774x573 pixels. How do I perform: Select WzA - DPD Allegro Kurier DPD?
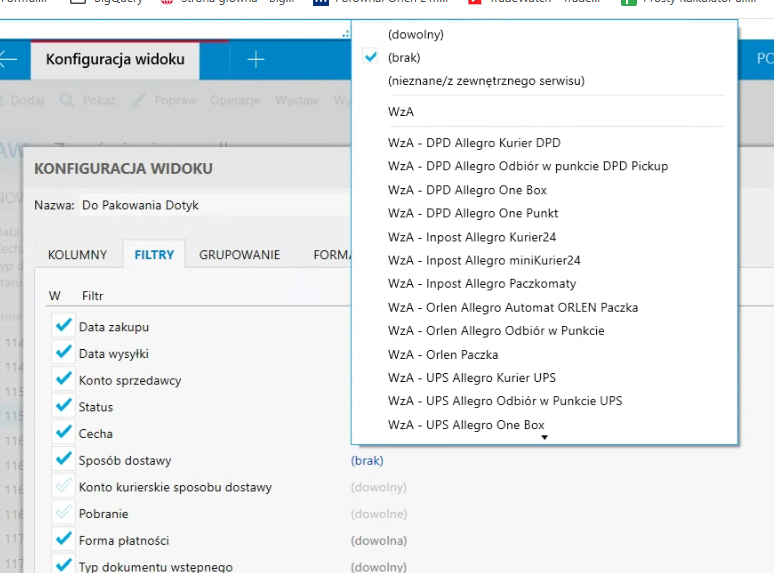tap(473, 143)
